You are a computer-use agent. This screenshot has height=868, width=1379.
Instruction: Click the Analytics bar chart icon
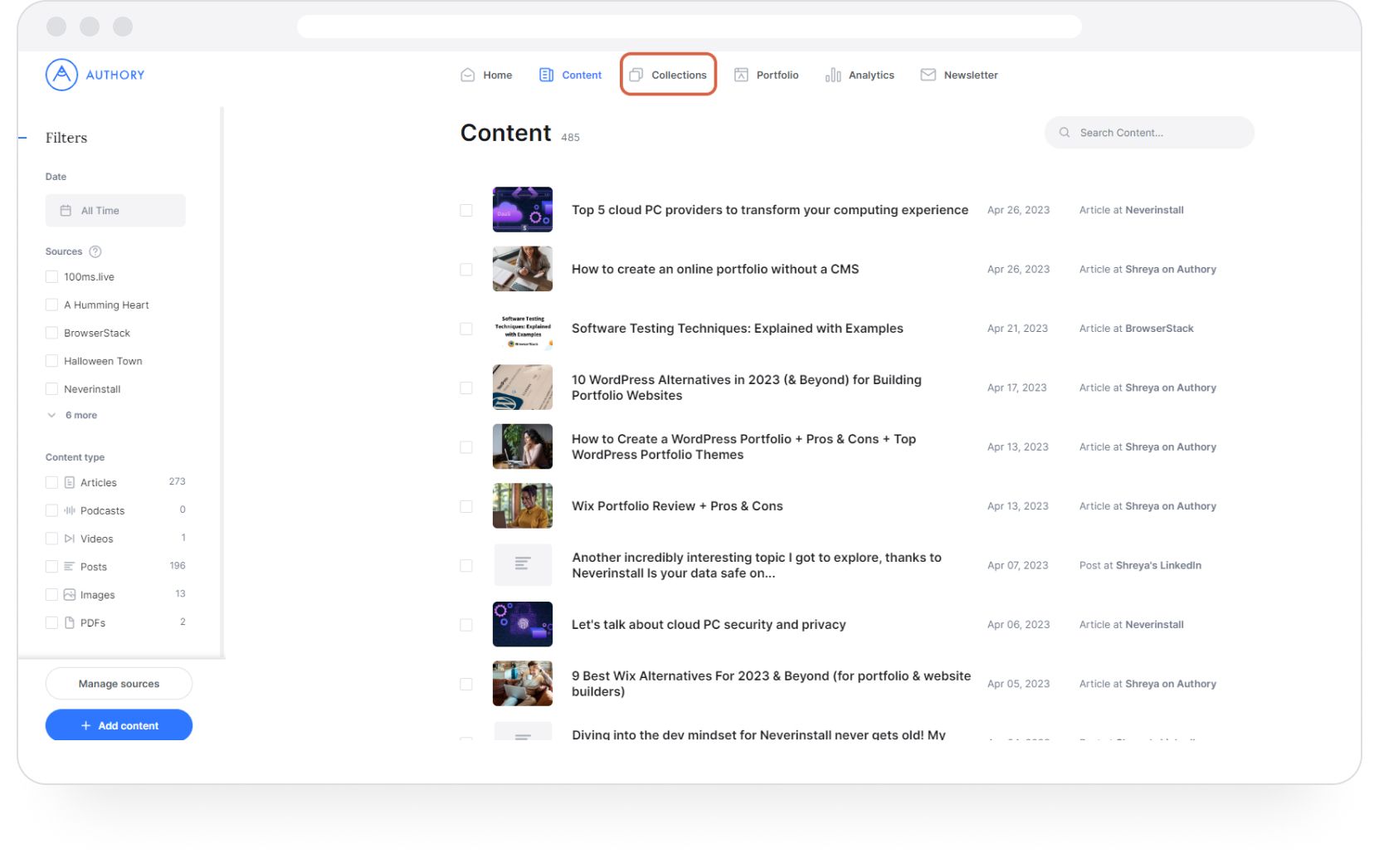tap(833, 75)
